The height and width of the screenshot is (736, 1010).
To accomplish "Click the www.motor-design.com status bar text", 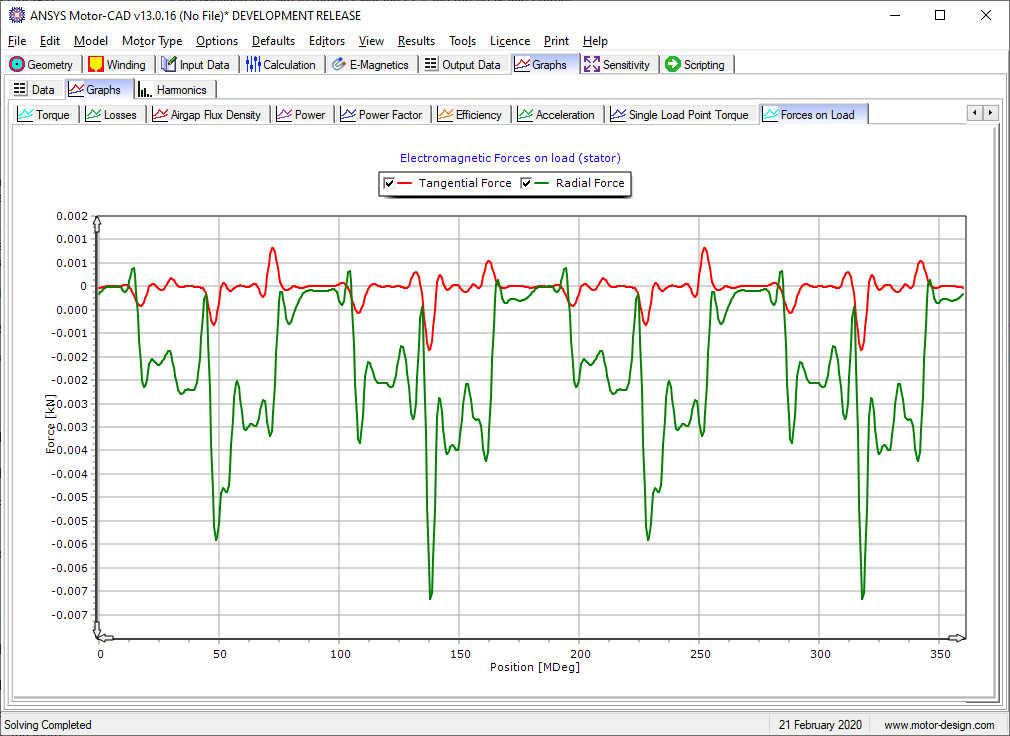I will tap(939, 725).
